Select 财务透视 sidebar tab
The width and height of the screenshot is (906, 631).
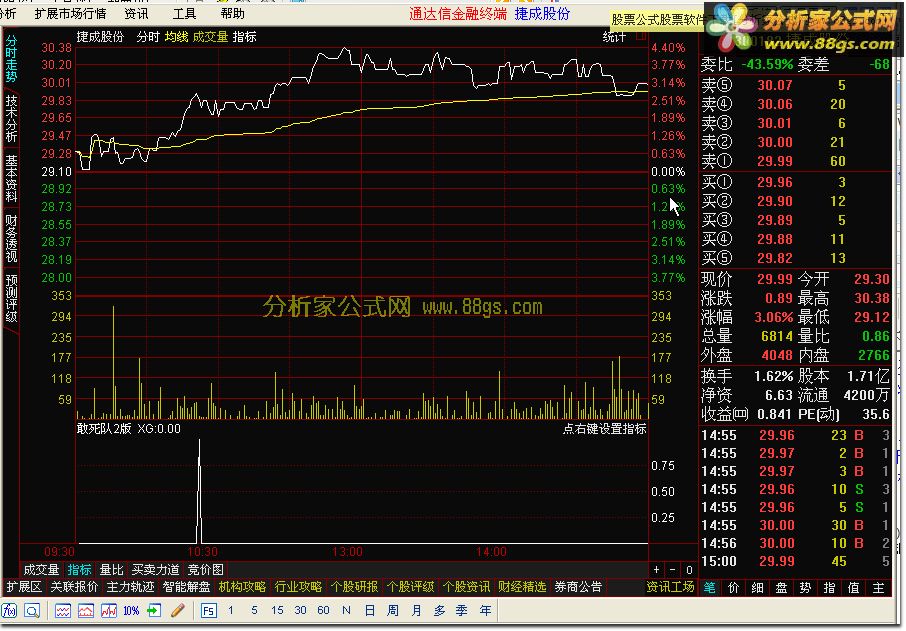click(x=11, y=238)
